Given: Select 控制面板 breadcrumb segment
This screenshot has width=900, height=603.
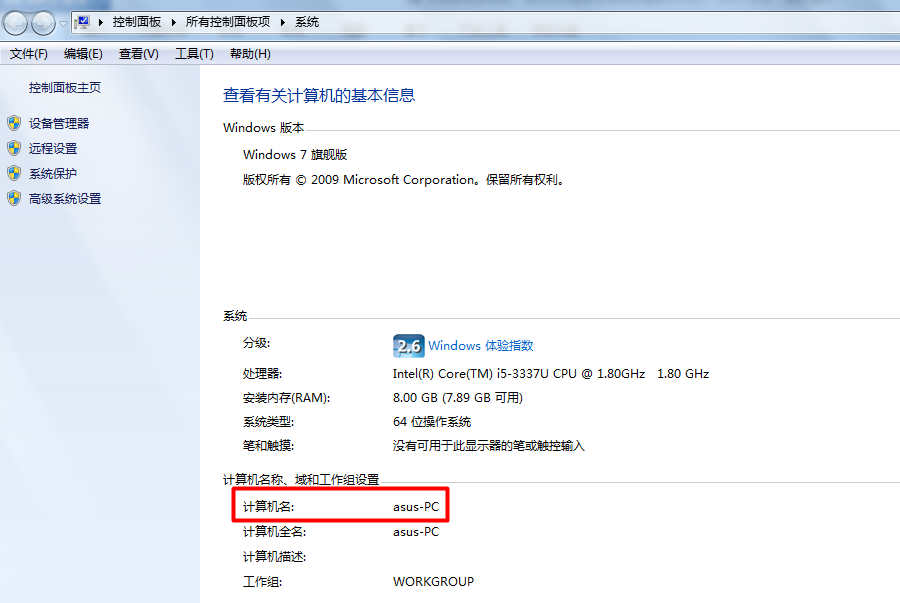Looking at the screenshot, I should pos(137,22).
